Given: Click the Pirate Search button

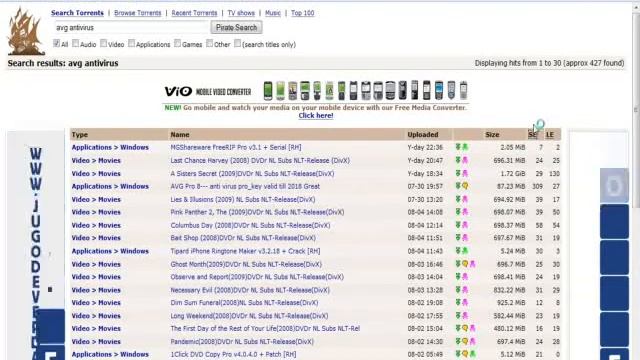Looking at the screenshot, I should coord(236,28).
